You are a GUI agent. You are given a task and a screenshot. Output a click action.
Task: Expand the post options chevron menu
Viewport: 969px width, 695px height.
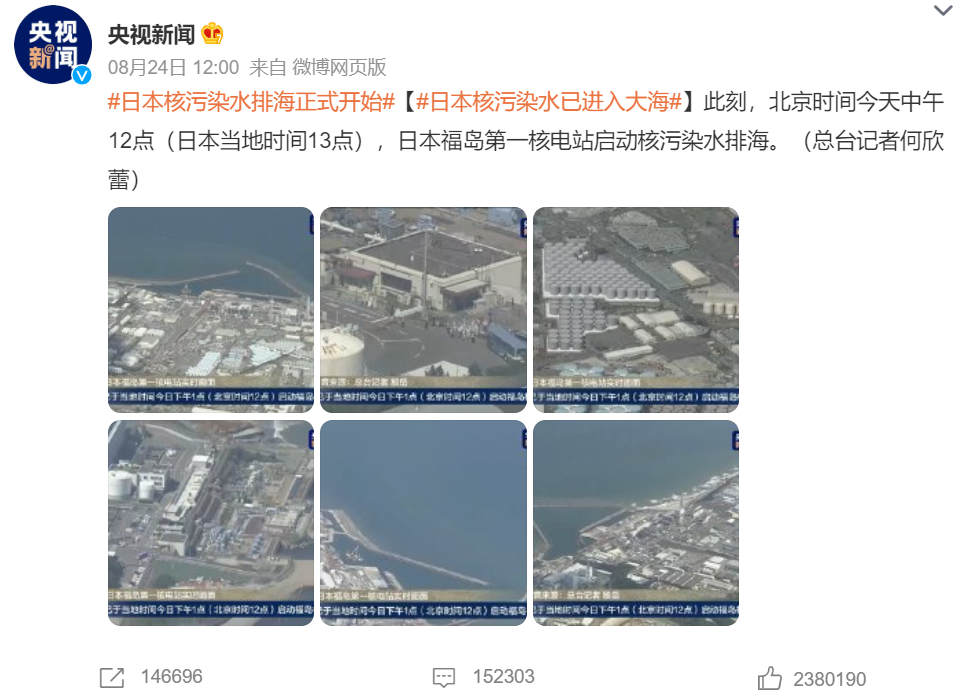pyautogui.click(x=942, y=11)
